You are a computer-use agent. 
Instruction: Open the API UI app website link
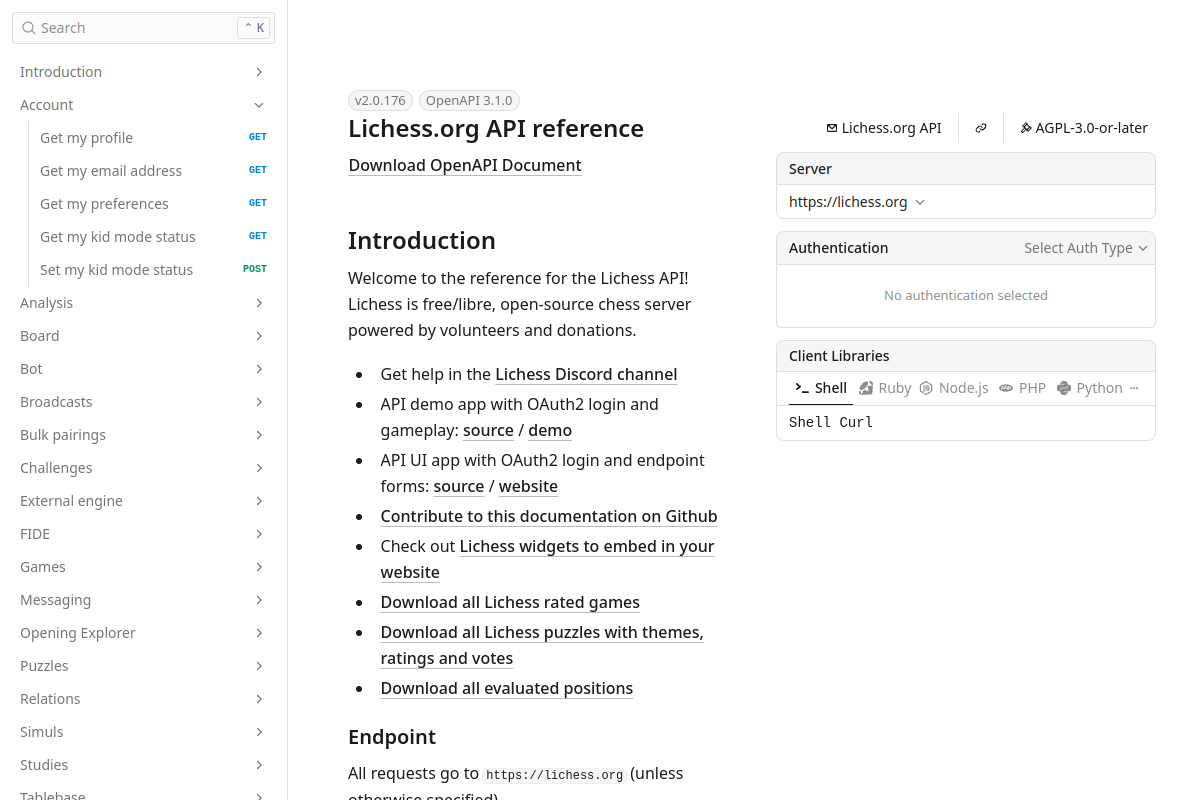click(528, 486)
